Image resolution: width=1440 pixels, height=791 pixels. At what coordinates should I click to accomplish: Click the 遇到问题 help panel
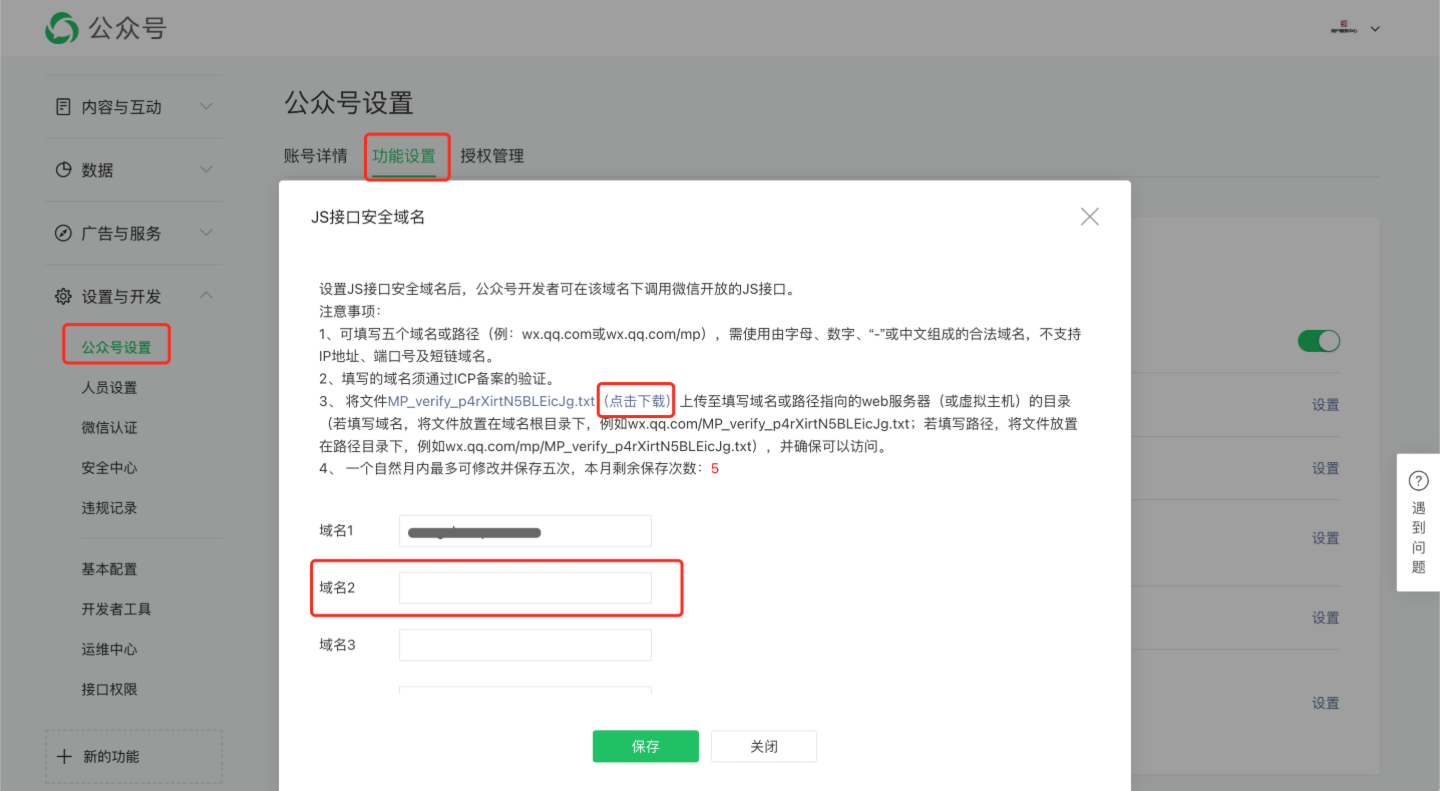[x=1418, y=522]
